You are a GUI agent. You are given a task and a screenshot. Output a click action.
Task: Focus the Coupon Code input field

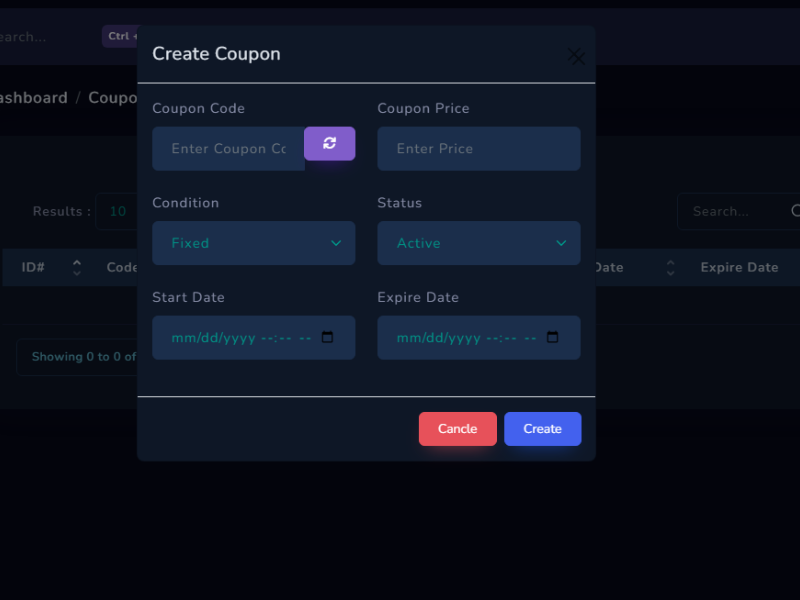228,149
